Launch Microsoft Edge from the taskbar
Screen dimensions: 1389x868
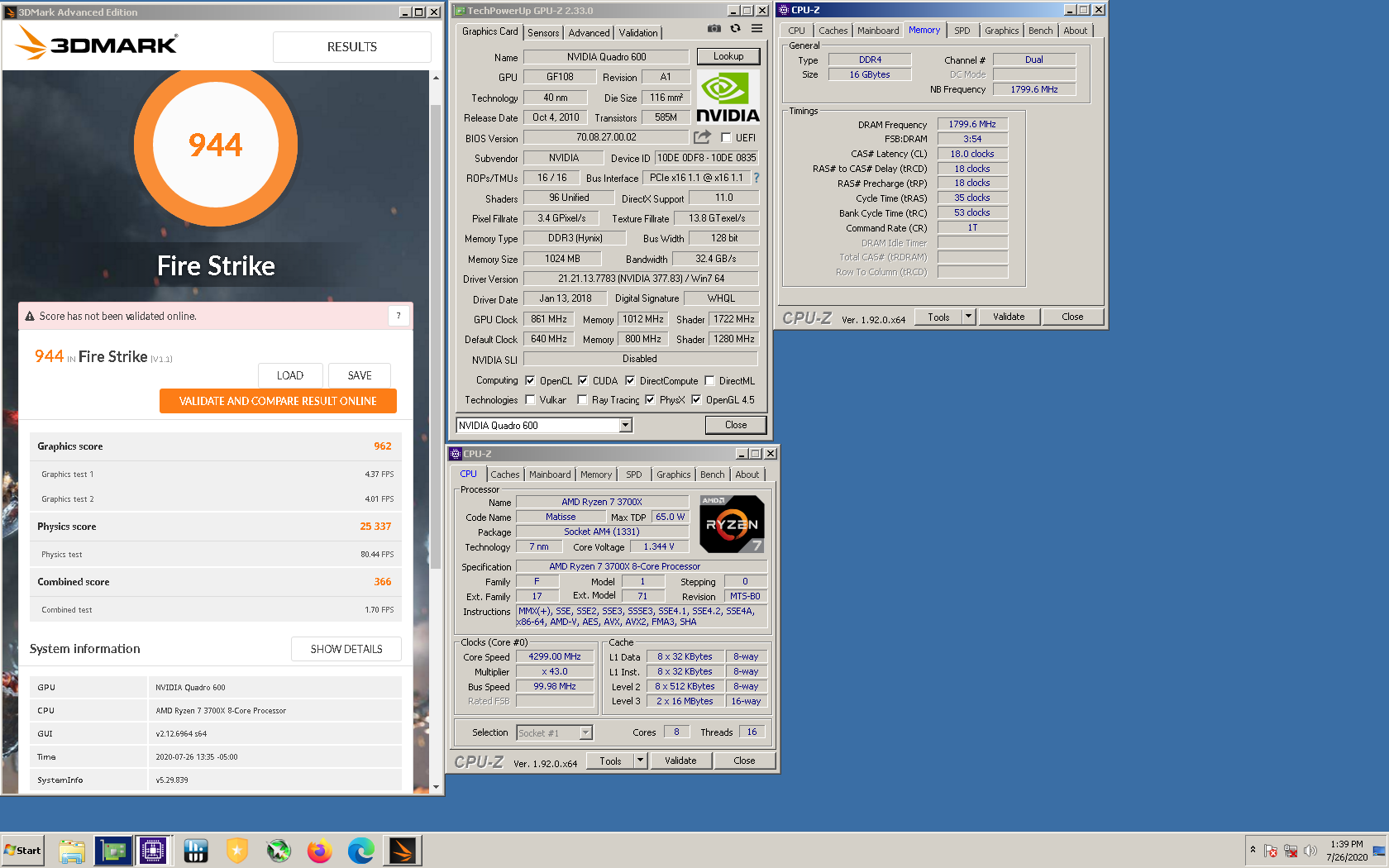click(x=361, y=851)
